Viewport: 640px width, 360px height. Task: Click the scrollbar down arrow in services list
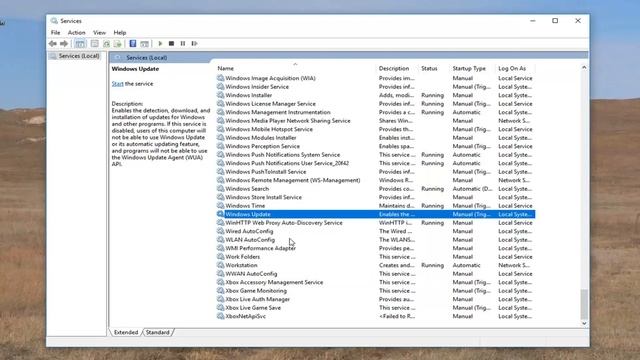point(584,323)
